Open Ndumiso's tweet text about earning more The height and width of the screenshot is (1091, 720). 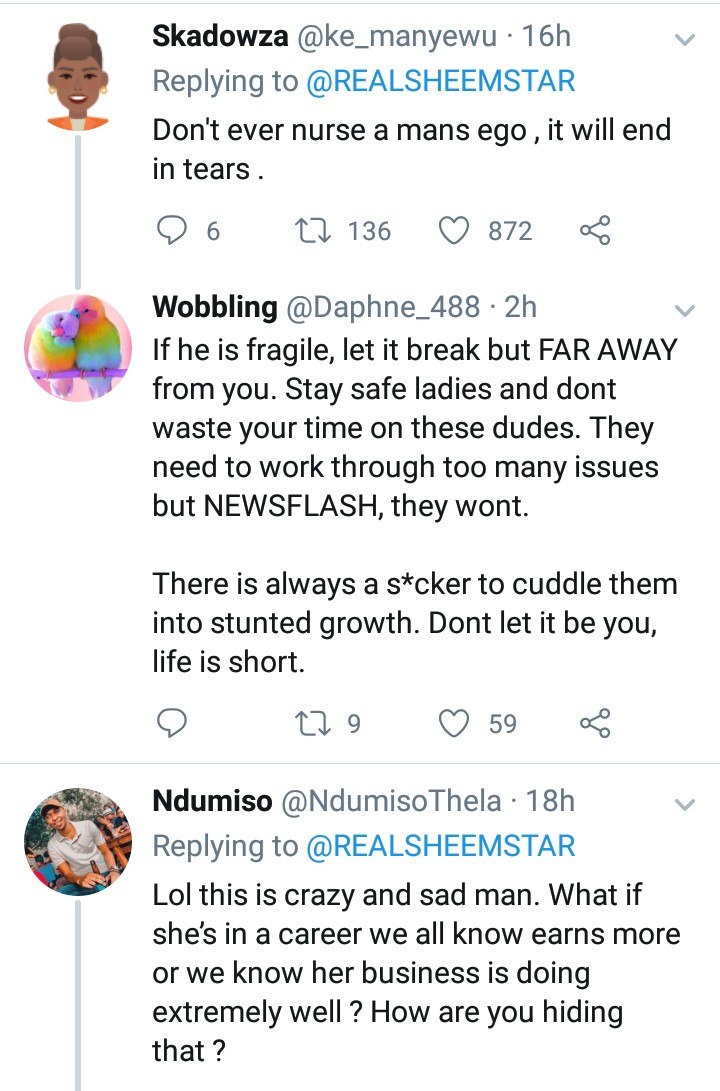[416, 973]
